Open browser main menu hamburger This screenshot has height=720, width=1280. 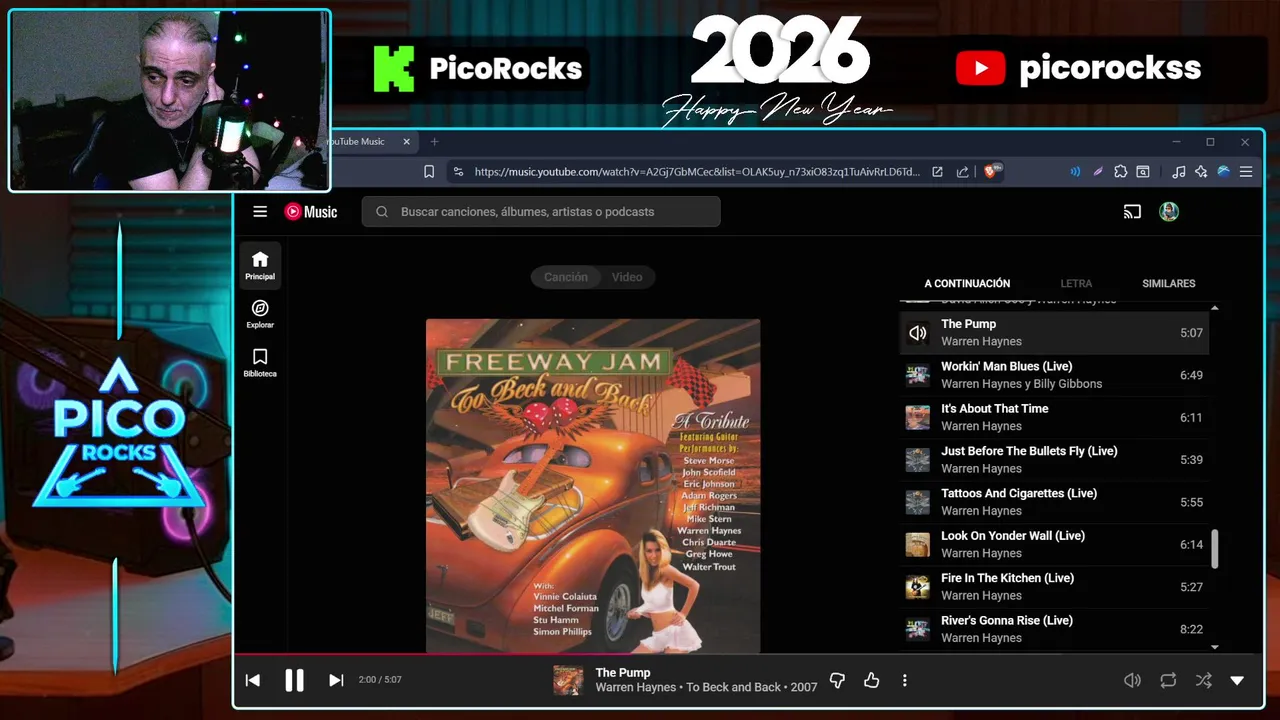[x=1246, y=172]
